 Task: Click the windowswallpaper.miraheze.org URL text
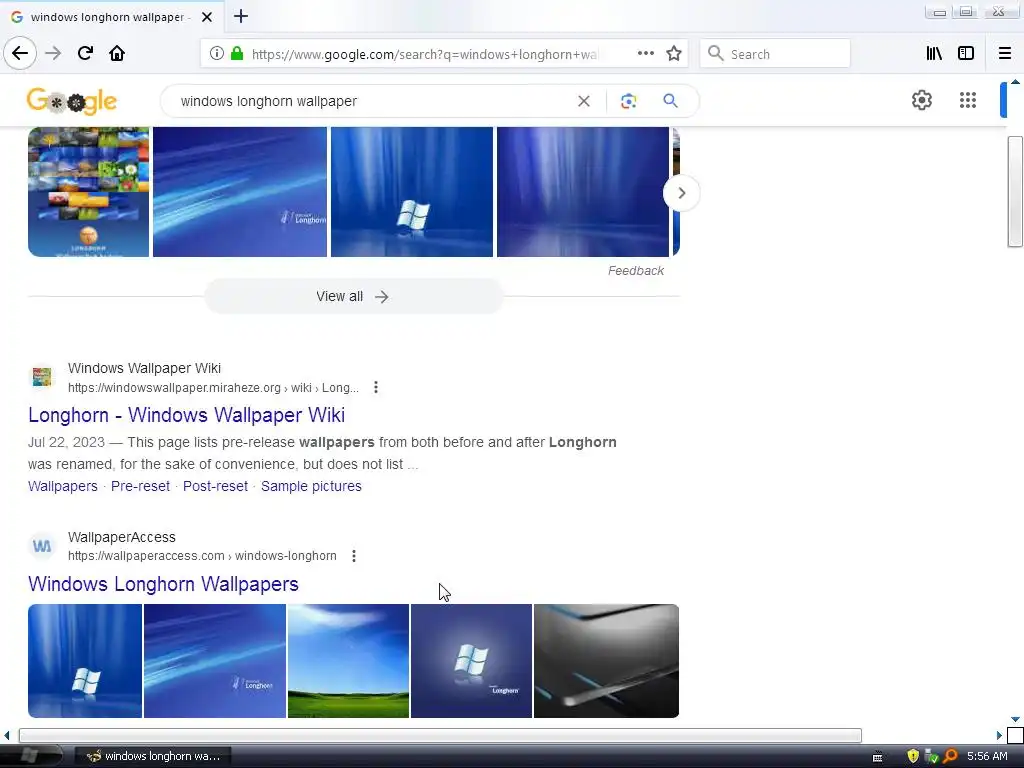[214, 388]
